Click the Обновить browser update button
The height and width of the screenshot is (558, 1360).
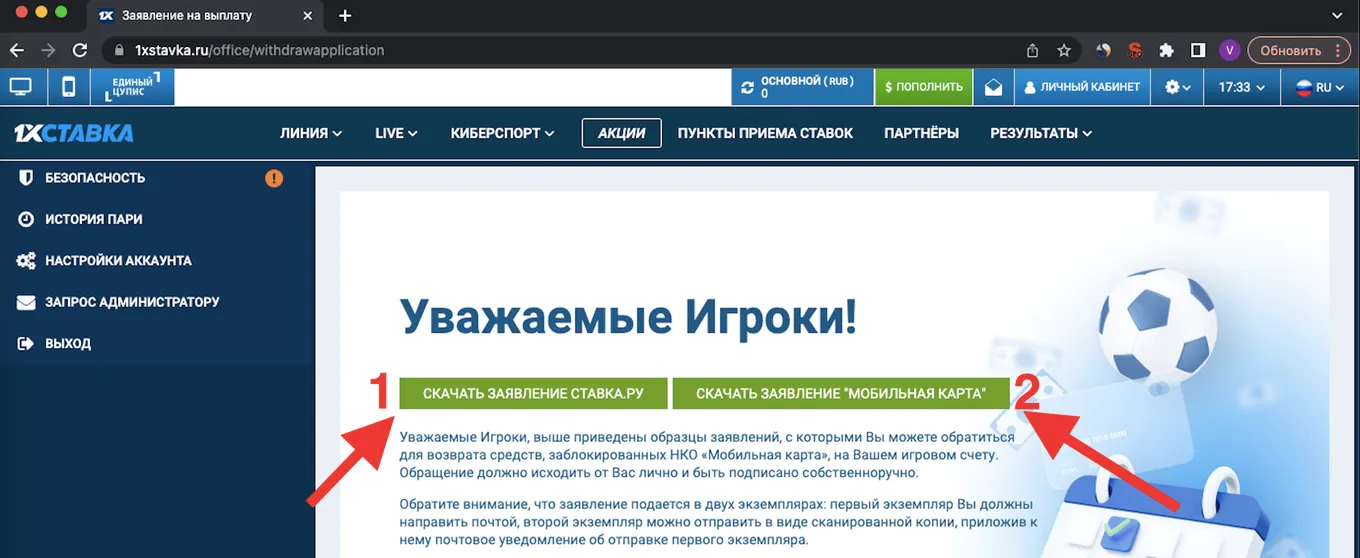point(1300,50)
